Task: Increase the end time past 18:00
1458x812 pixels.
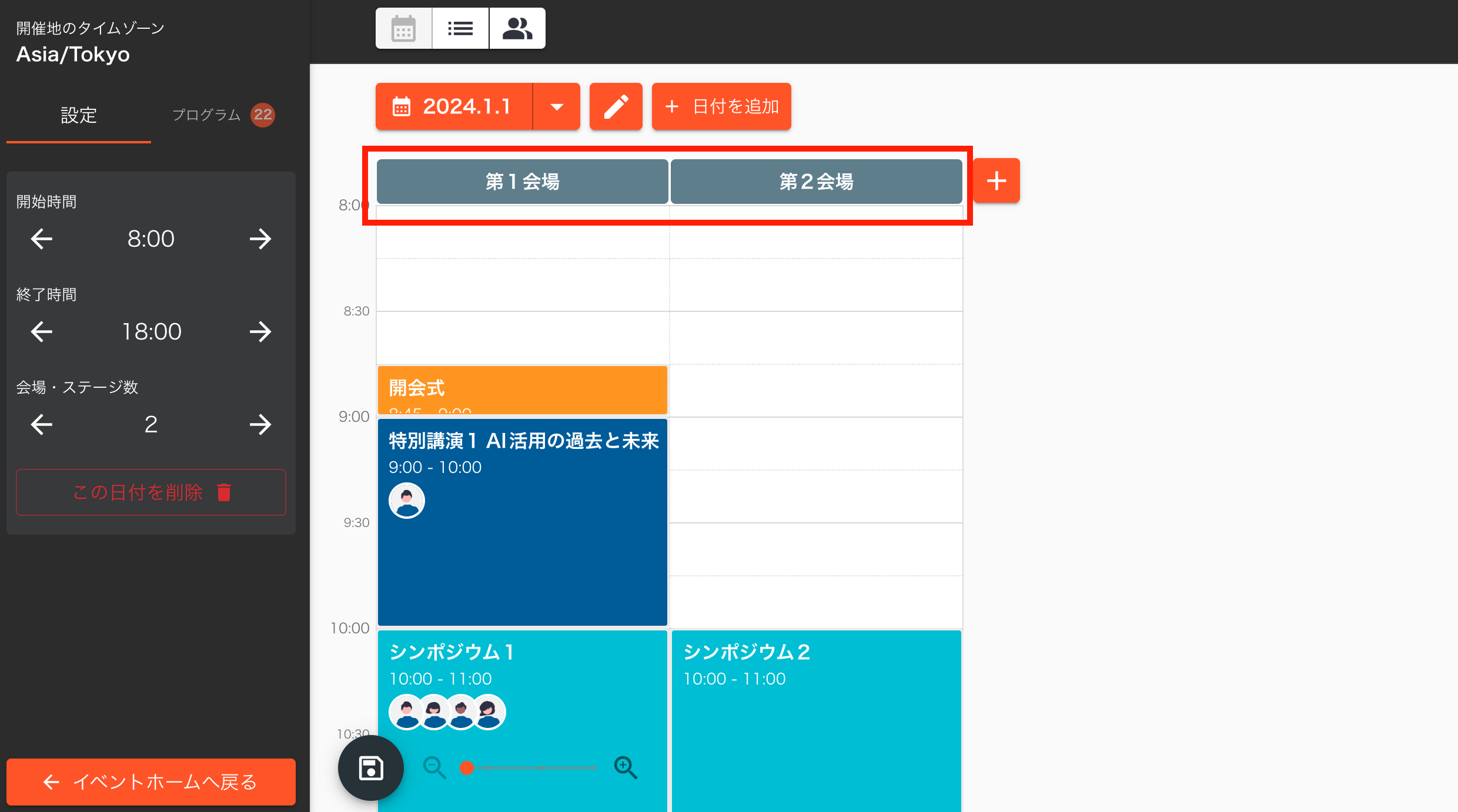Action: (x=260, y=331)
